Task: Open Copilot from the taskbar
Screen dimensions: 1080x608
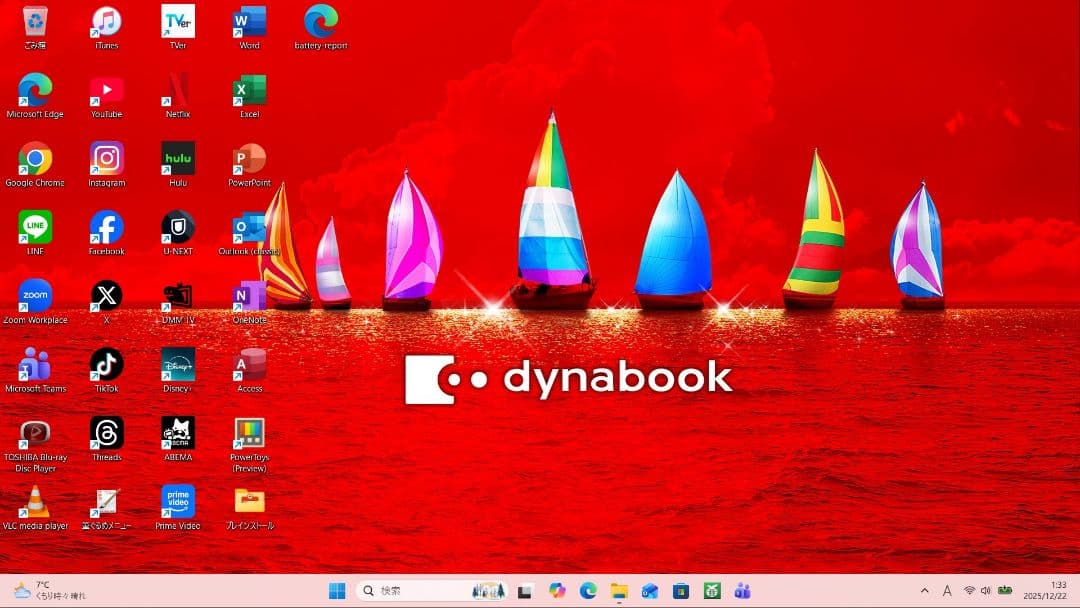Action: [555, 590]
